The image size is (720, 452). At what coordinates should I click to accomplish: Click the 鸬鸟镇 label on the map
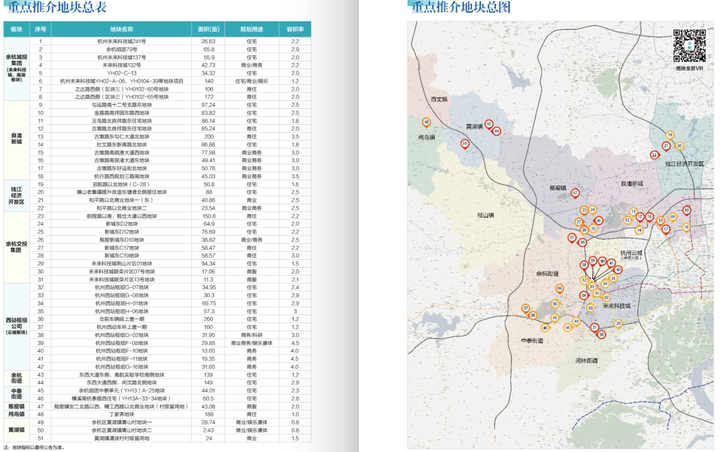[427, 137]
